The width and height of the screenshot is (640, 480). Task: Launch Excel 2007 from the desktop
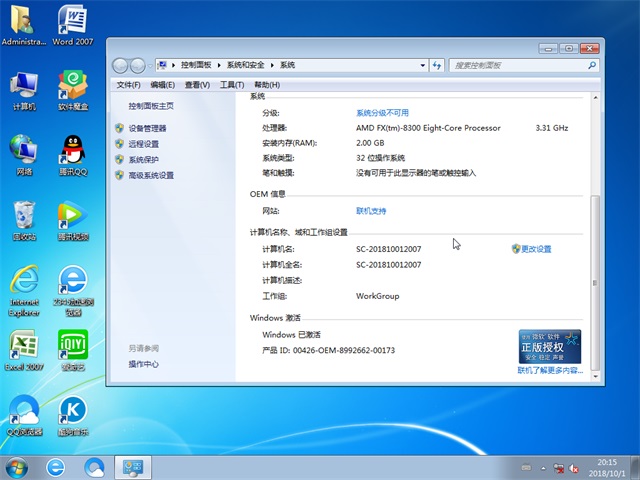[24, 350]
